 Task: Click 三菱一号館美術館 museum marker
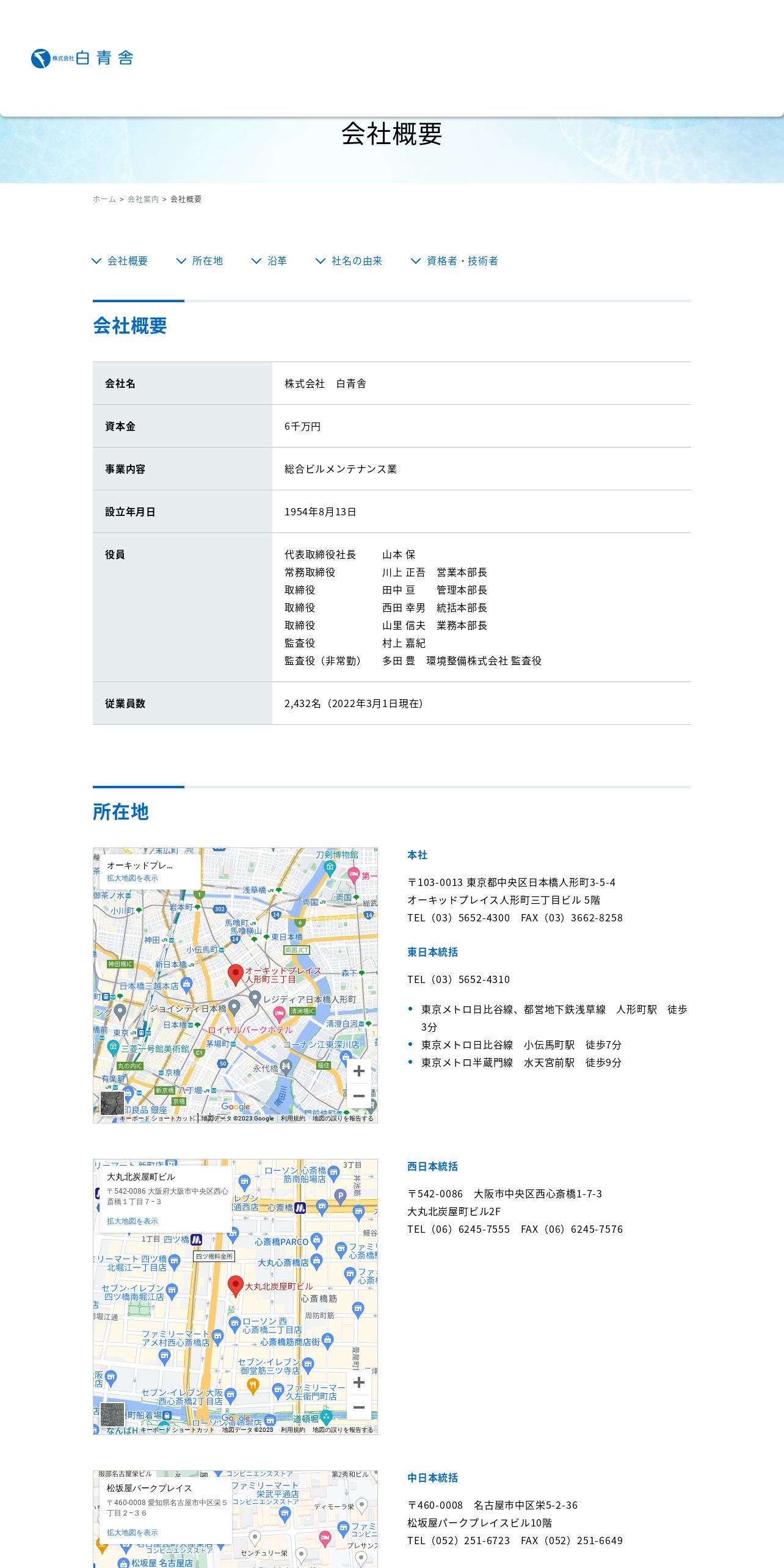(x=113, y=1048)
